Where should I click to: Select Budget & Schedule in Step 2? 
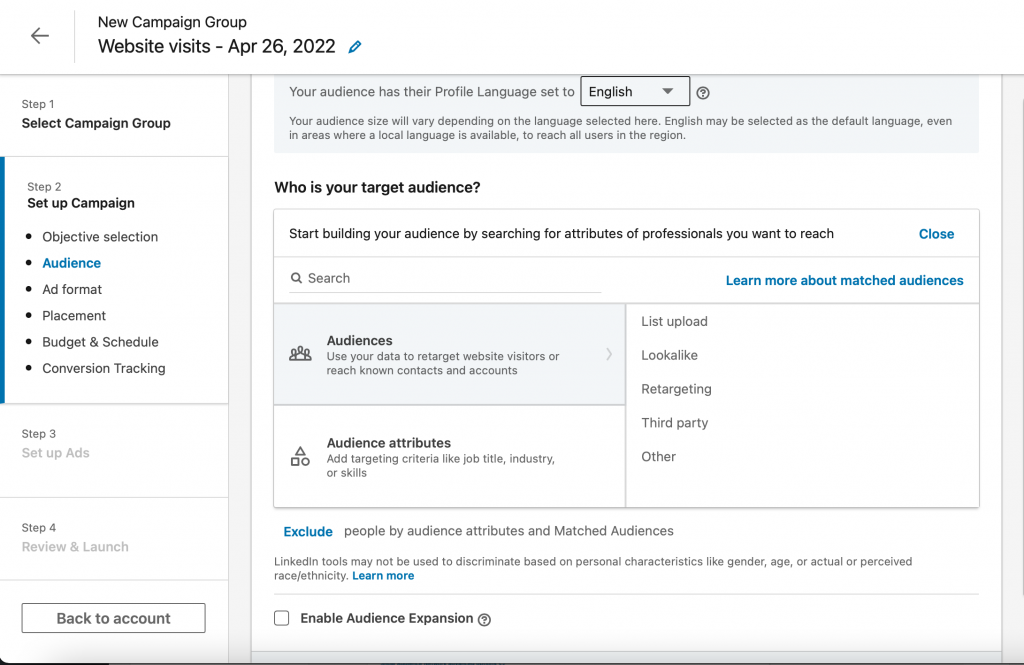[x=100, y=341]
